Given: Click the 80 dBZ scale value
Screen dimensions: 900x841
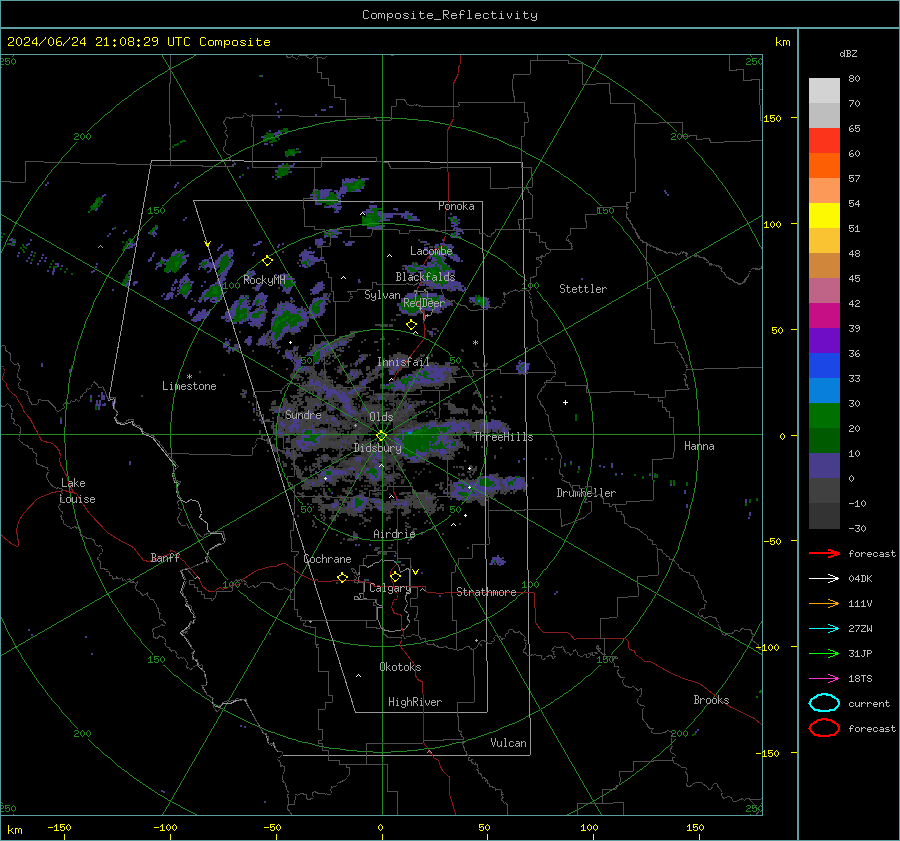Looking at the screenshot, I should [x=854, y=79].
